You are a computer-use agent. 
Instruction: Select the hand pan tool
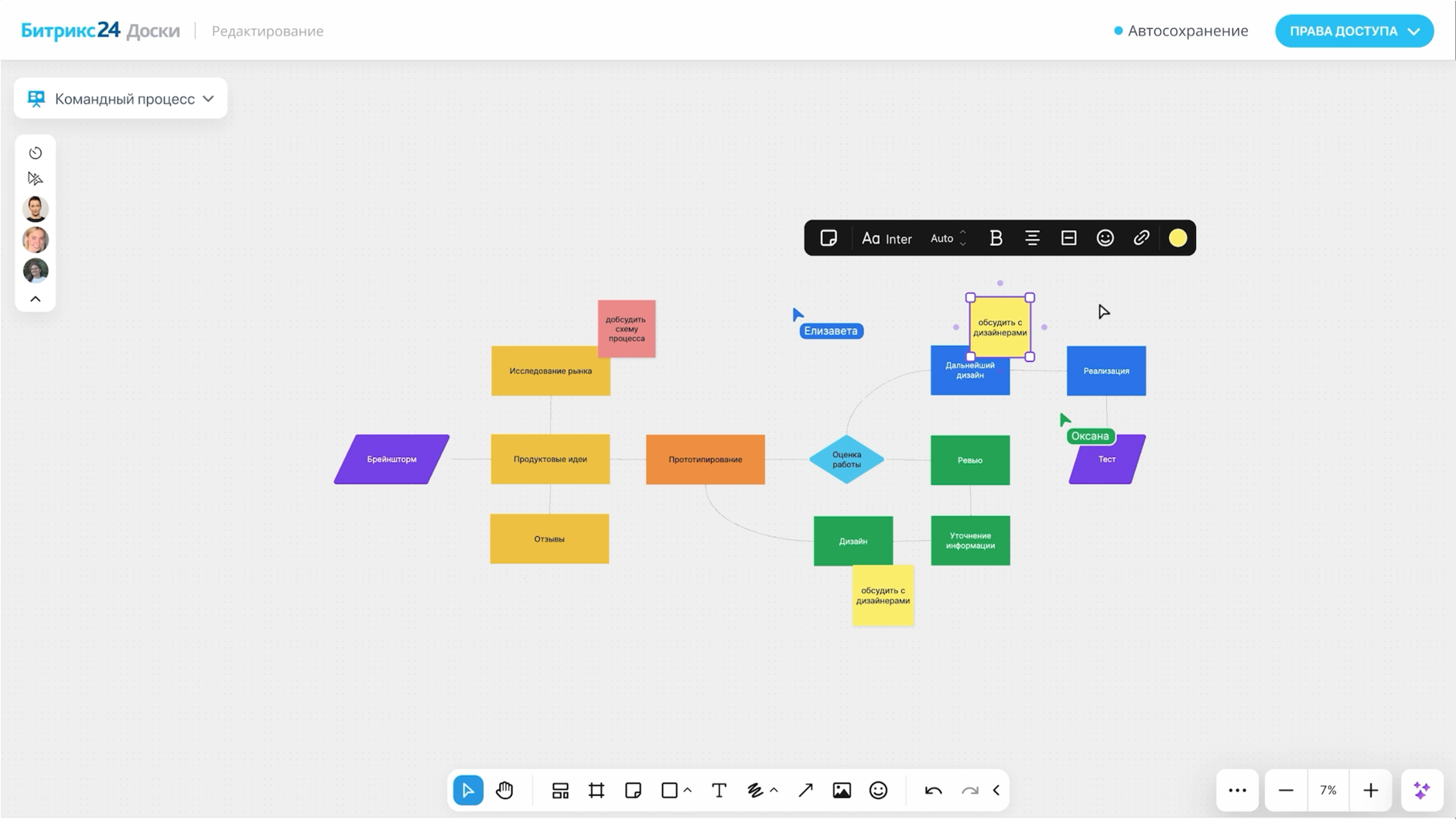pyautogui.click(x=504, y=790)
